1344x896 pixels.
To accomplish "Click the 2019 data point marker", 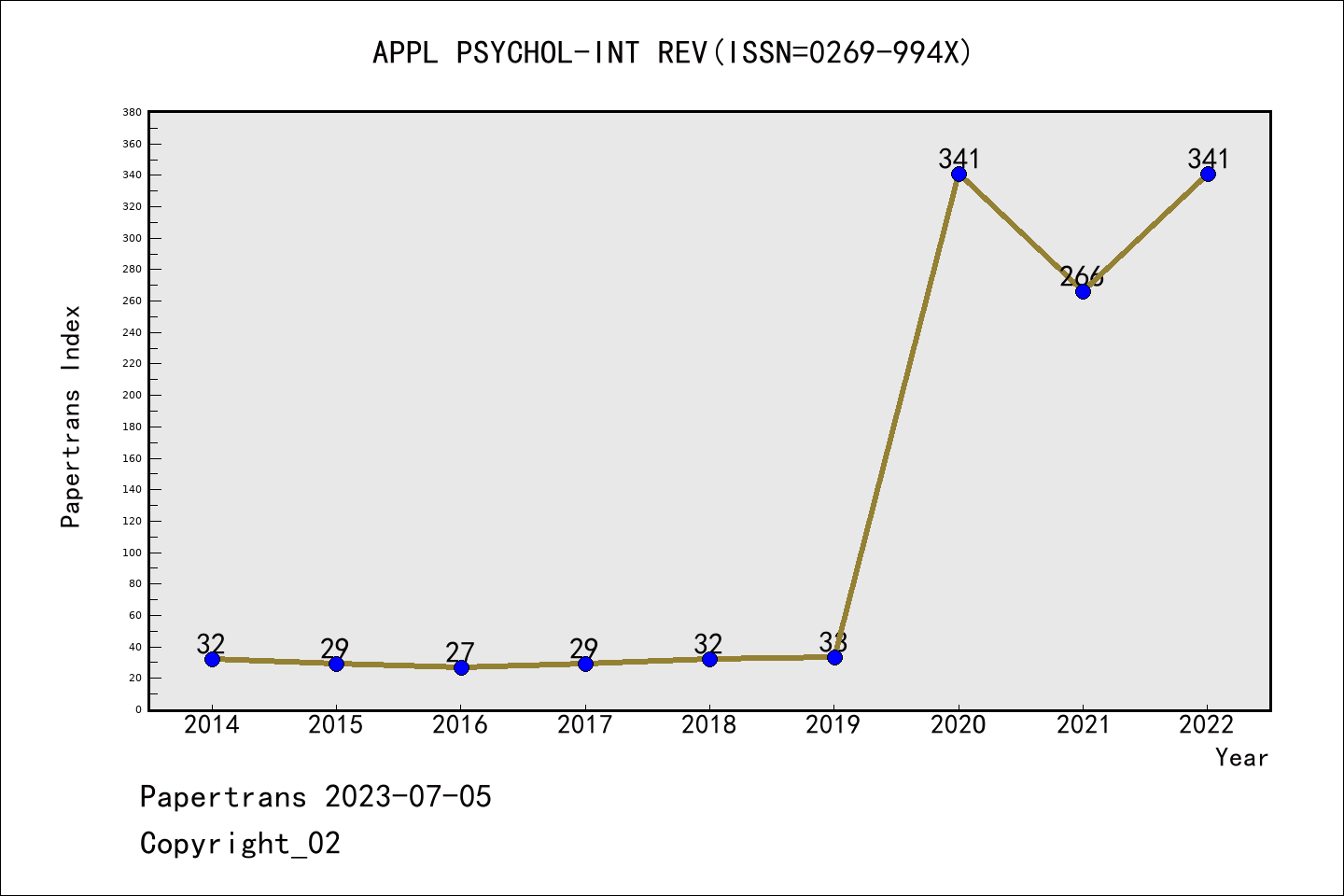I will 834,657.
